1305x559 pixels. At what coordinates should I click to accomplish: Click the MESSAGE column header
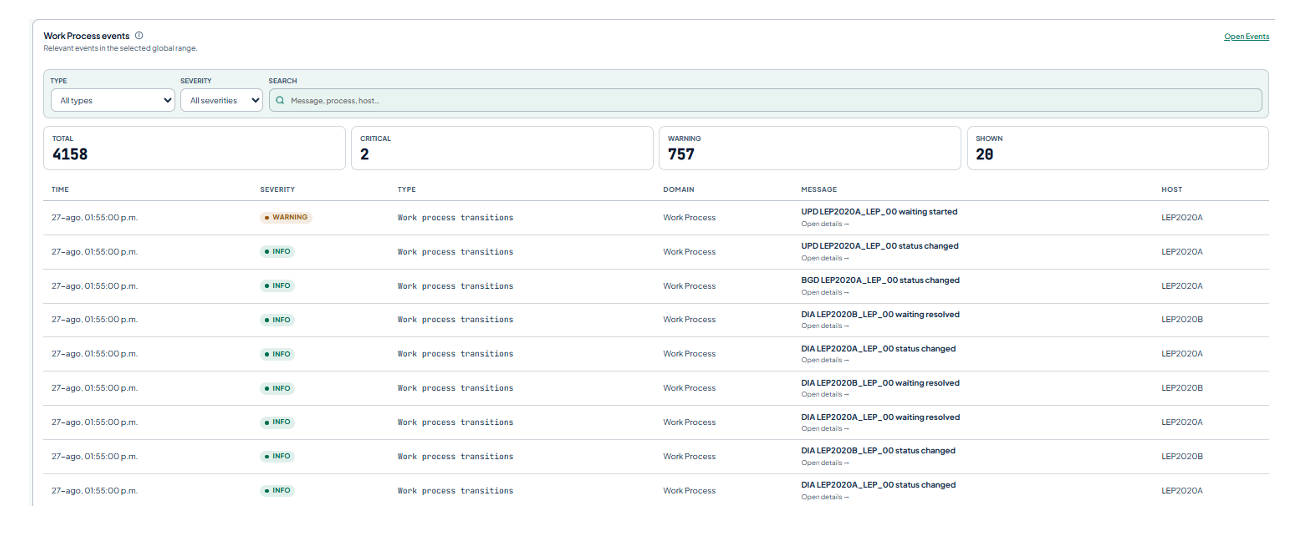pos(819,189)
